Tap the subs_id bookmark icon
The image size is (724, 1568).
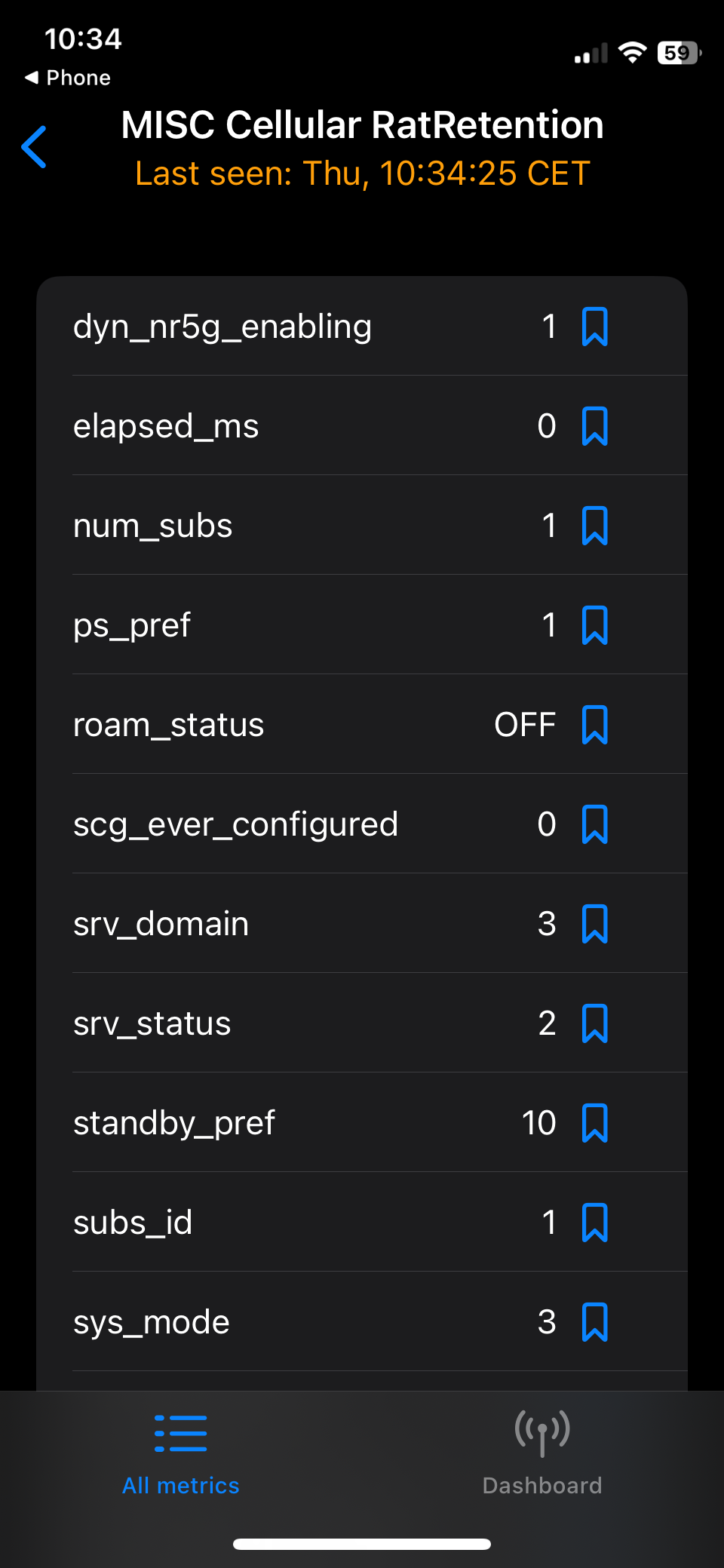pyautogui.click(x=594, y=1223)
